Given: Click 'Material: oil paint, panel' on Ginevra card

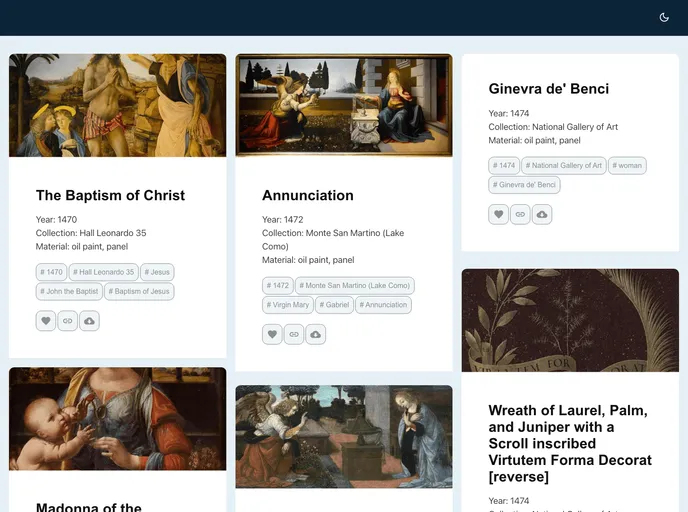Looking at the screenshot, I should pyautogui.click(x=534, y=140).
